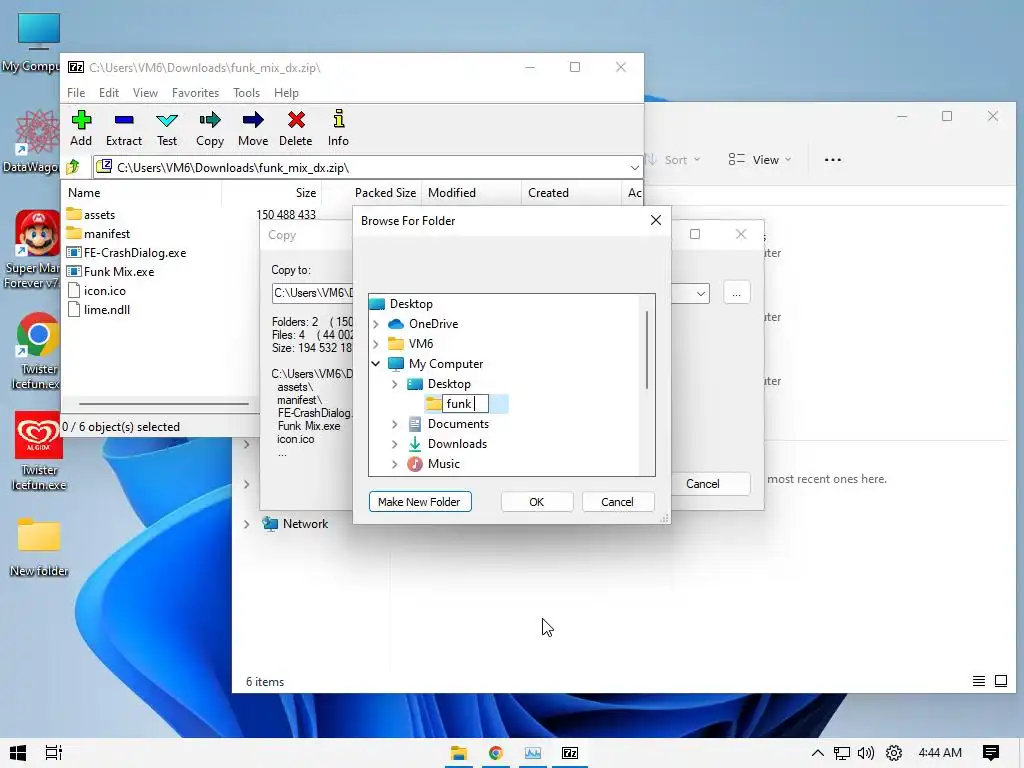Click the Add toolbar icon in 7-Zip
The width and height of the screenshot is (1024, 768).
point(81,128)
